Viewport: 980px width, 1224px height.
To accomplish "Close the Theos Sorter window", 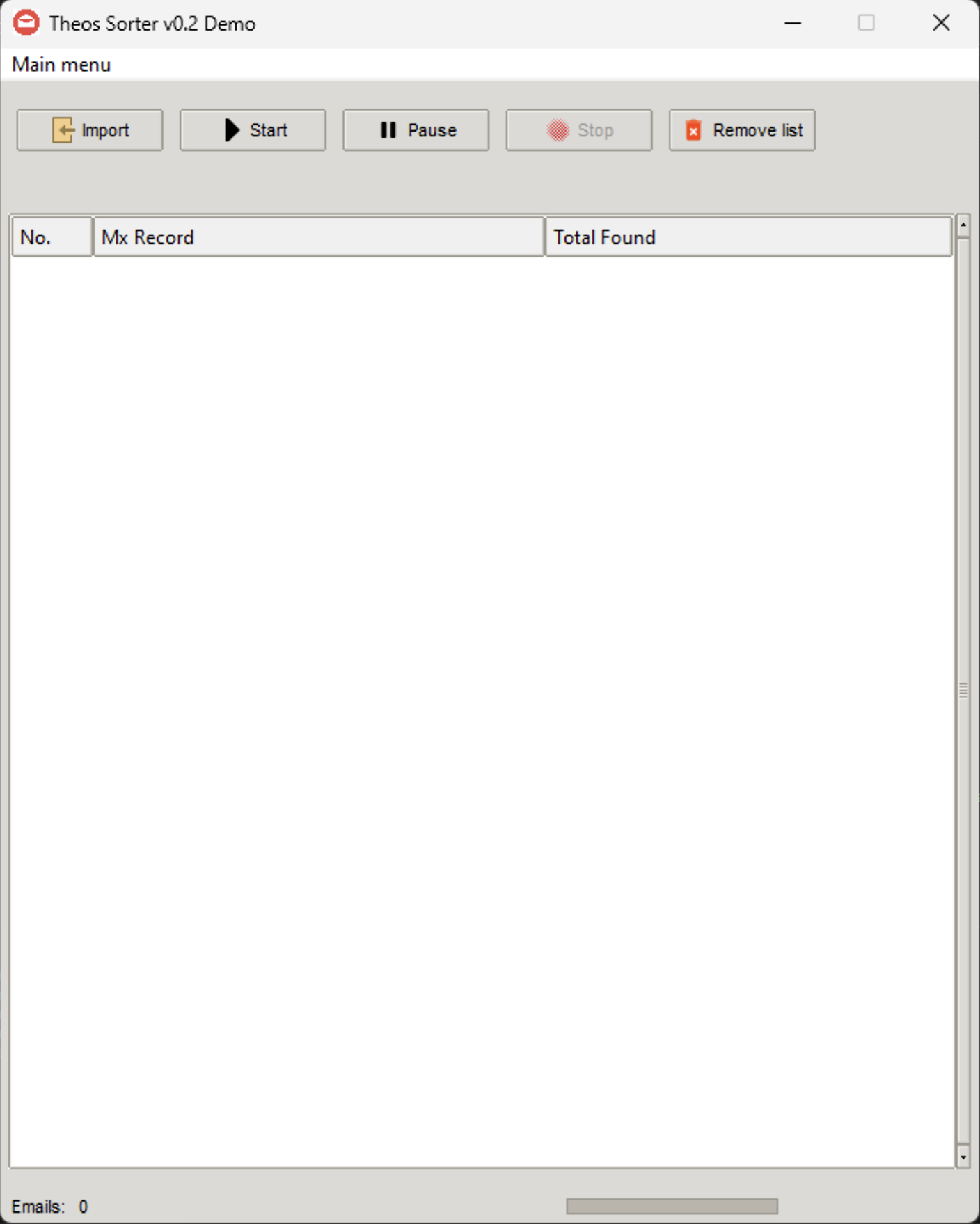I will [x=941, y=23].
